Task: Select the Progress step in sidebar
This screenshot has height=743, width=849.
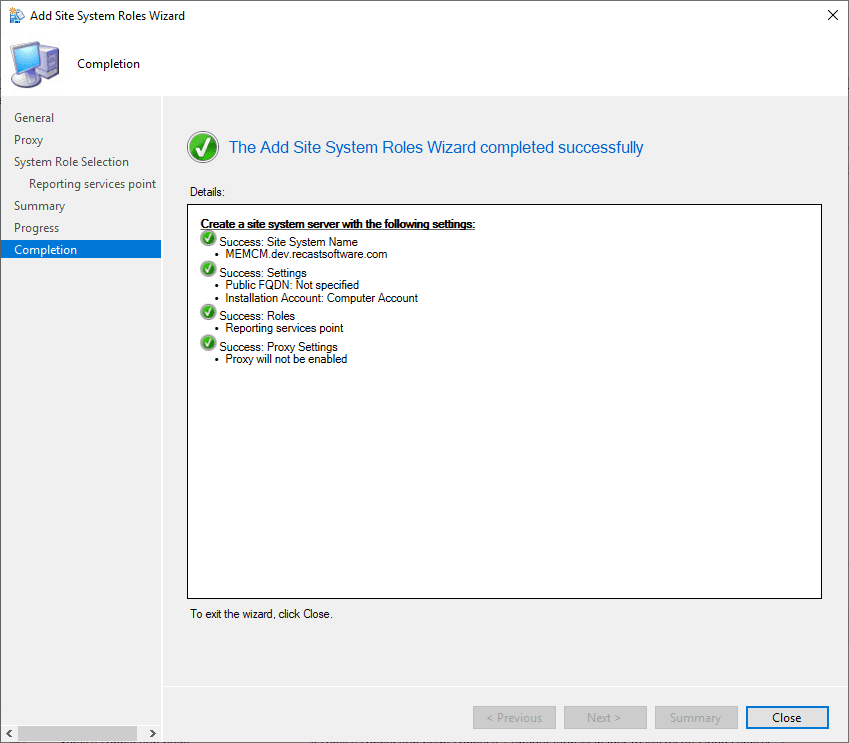Action: point(36,228)
